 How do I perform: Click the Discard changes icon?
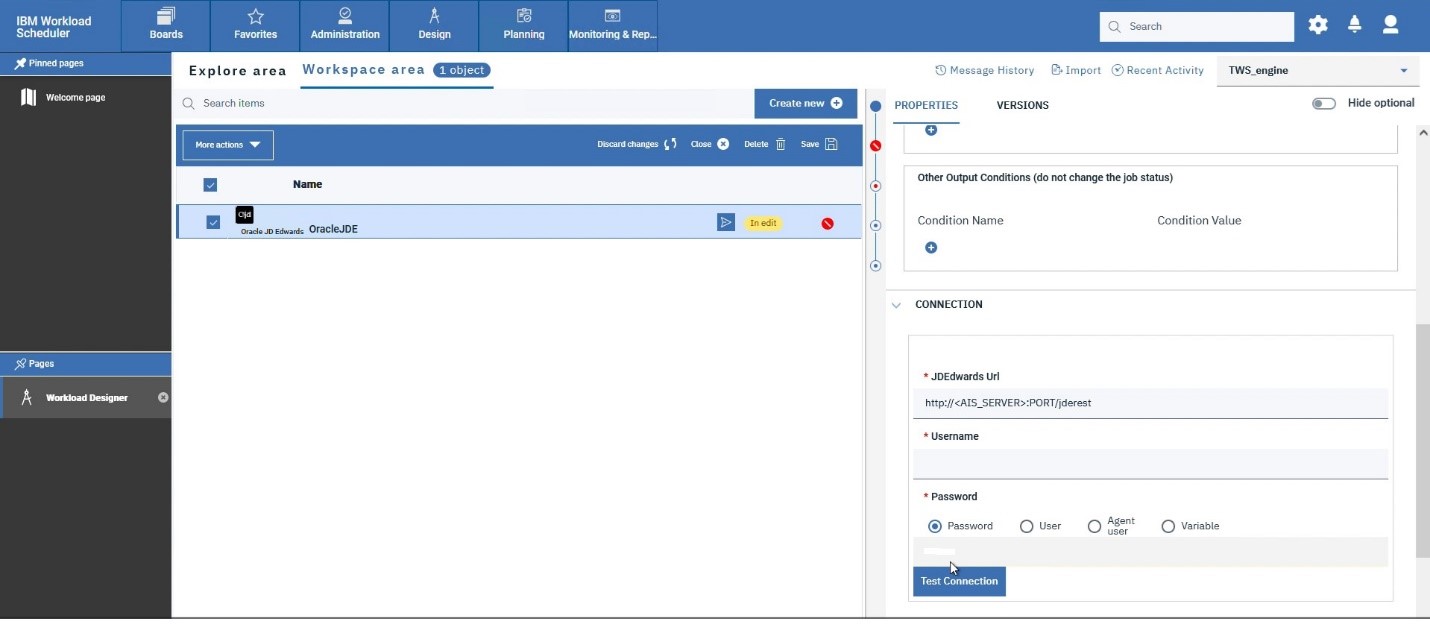point(670,144)
